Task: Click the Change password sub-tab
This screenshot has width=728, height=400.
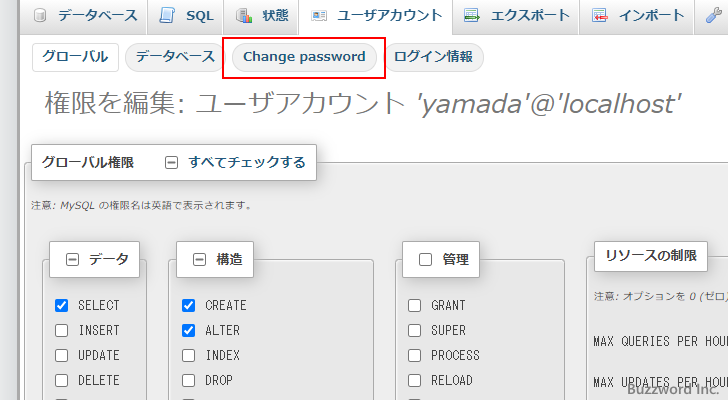Action: click(x=304, y=57)
